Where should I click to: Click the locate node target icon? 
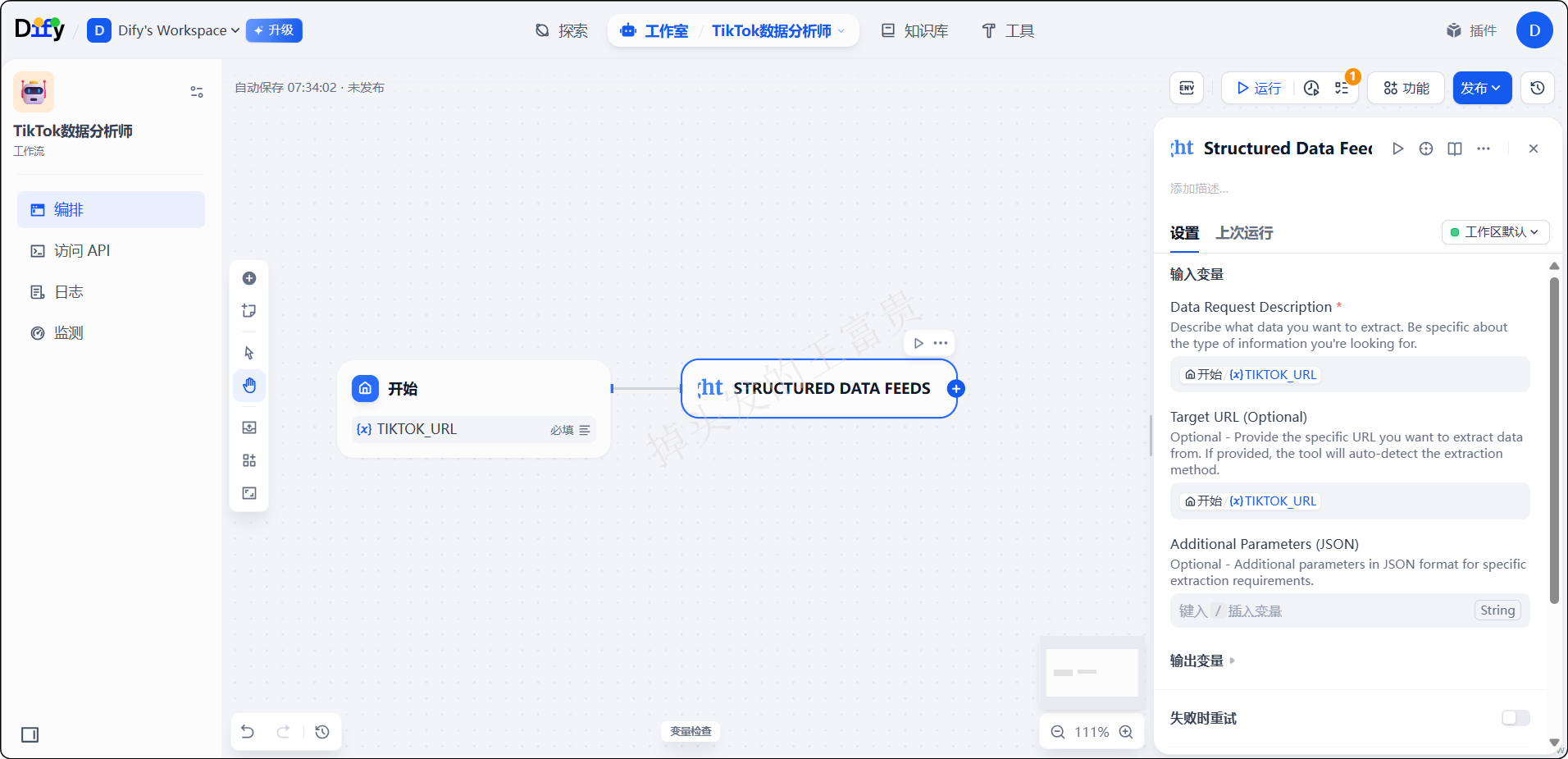point(1426,149)
